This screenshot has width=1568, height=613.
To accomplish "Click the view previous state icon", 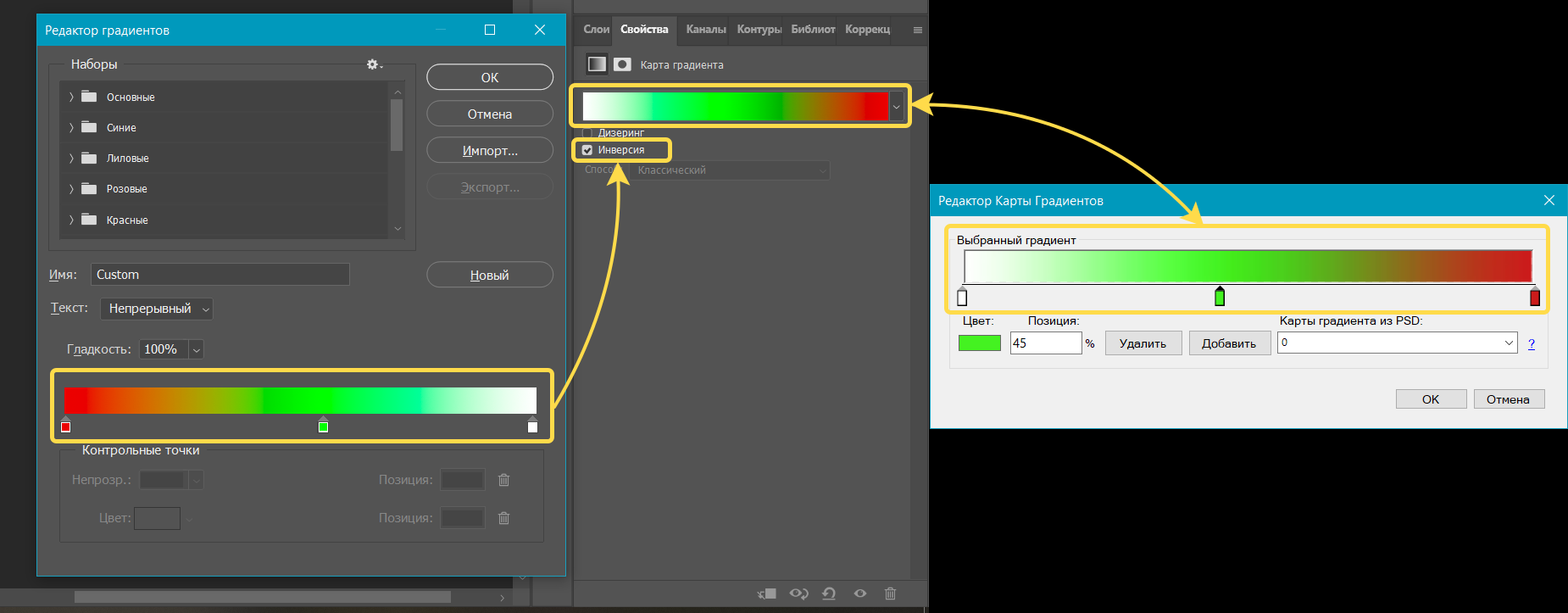I will point(798,593).
